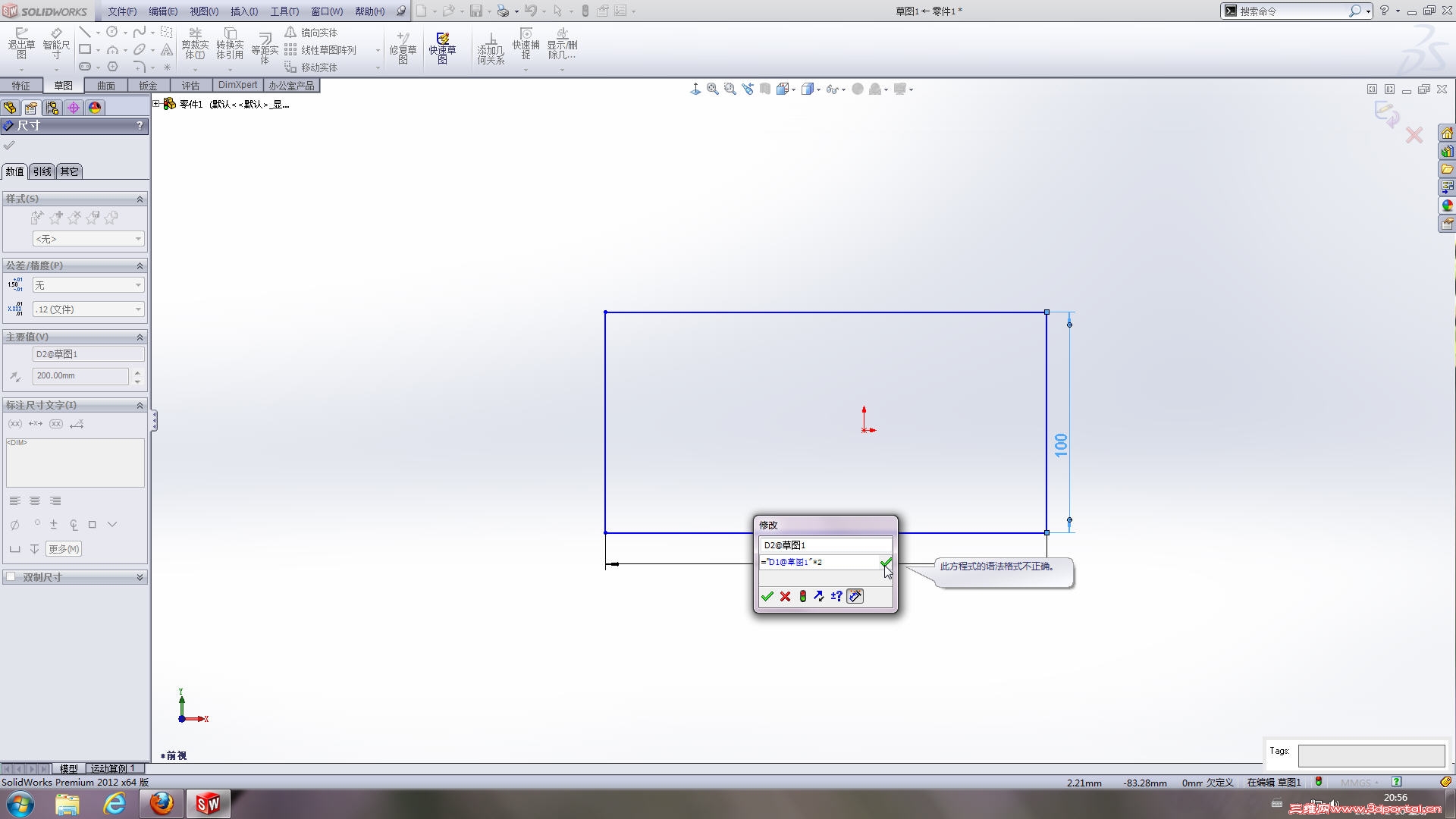Switch to the 钣金 command tab
Screen dimensions: 1456x819
tap(148, 86)
